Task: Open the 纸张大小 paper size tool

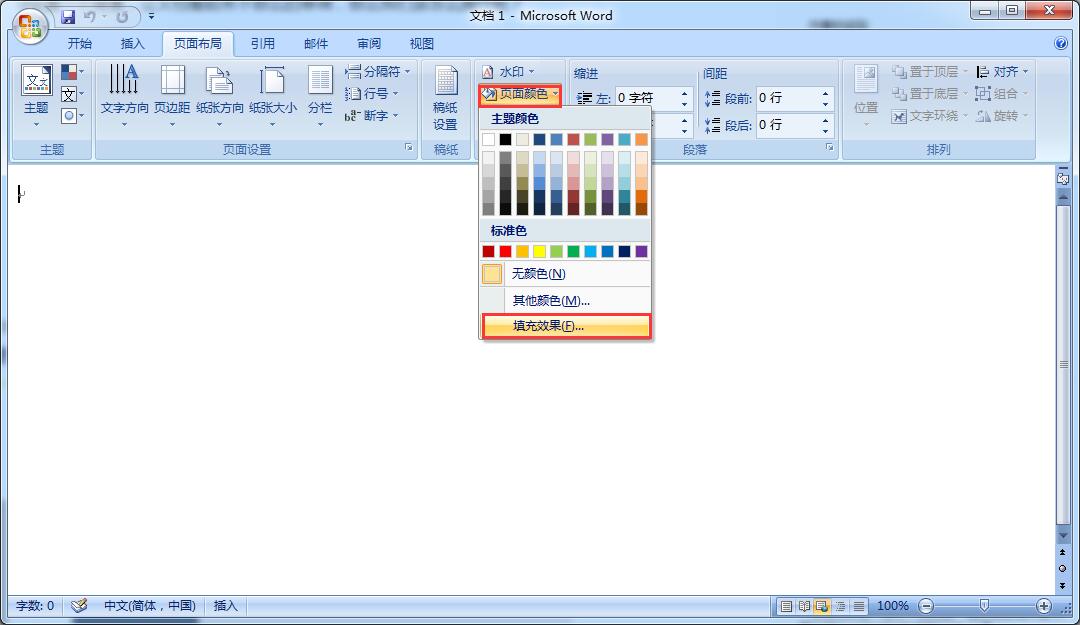Action: [273, 95]
